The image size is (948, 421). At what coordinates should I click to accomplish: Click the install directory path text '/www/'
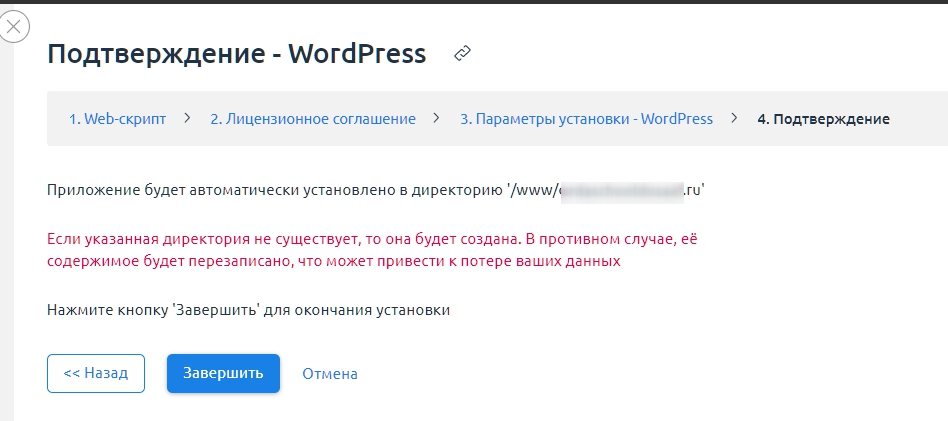606,190
